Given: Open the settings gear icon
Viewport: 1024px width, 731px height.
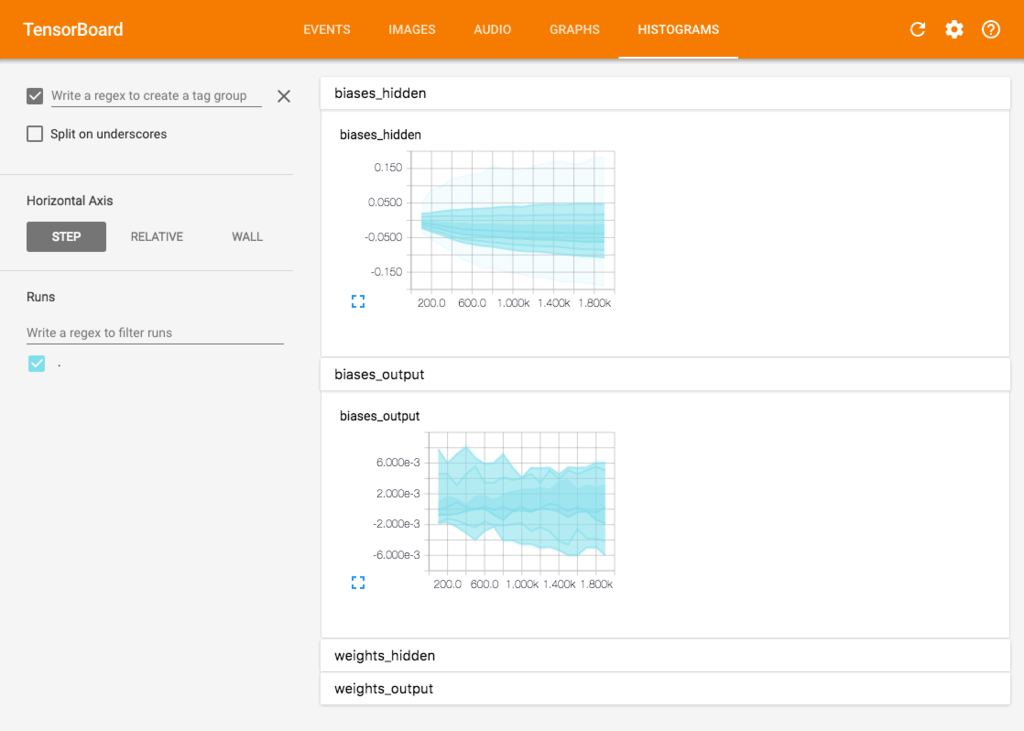Looking at the screenshot, I should [x=954, y=29].
